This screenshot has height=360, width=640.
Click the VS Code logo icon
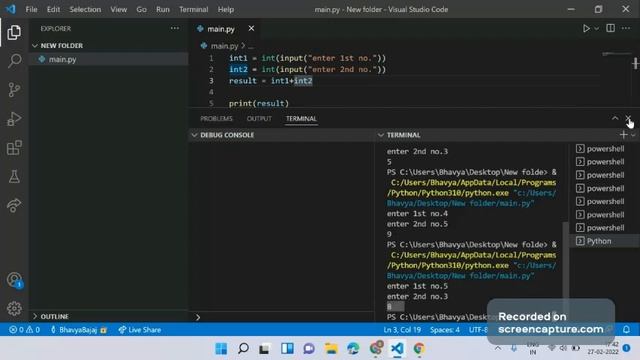coord(11,9)
